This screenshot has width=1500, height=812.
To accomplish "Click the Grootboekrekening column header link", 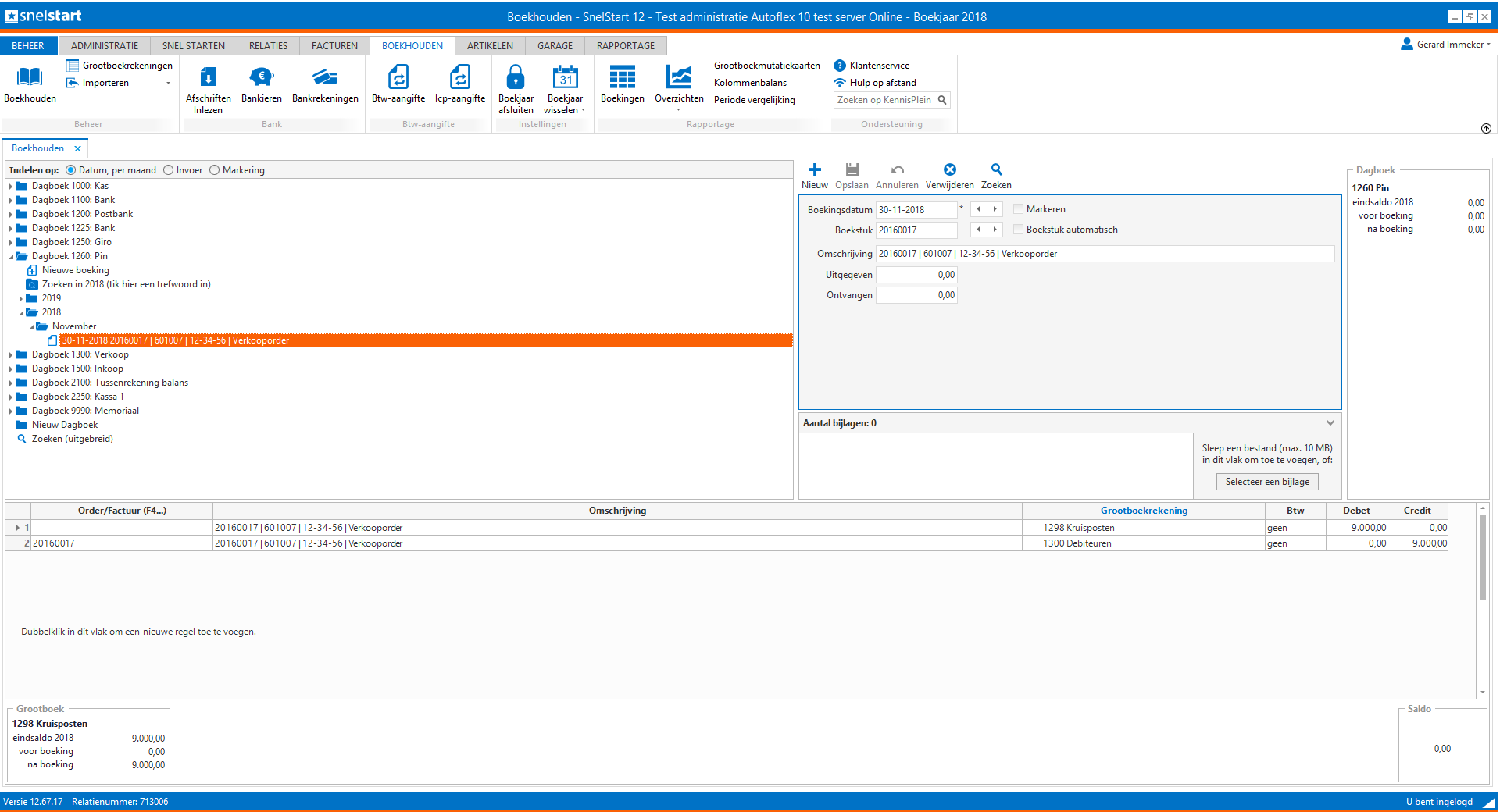I will click(1144, 511).
